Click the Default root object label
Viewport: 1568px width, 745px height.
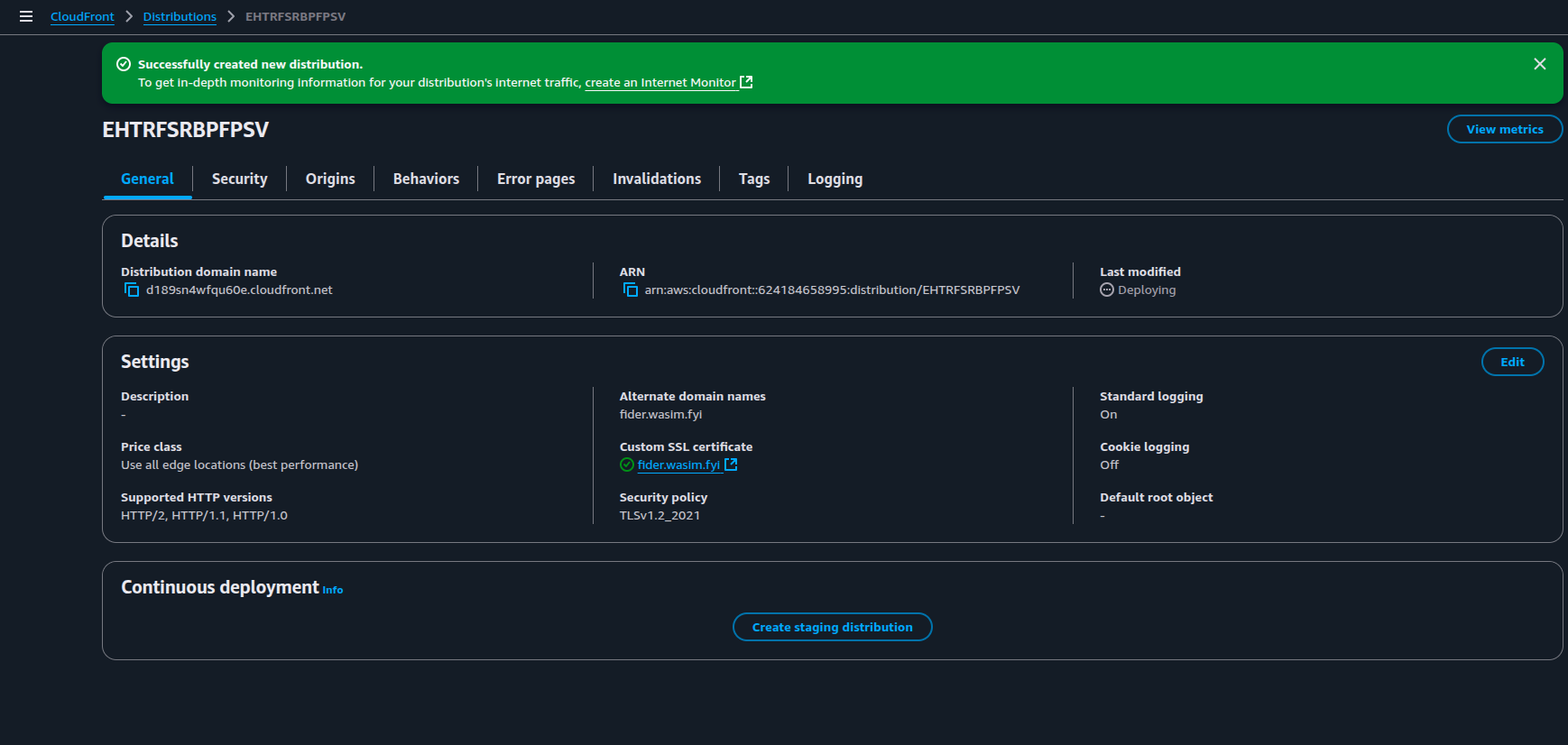[1156, 497]
